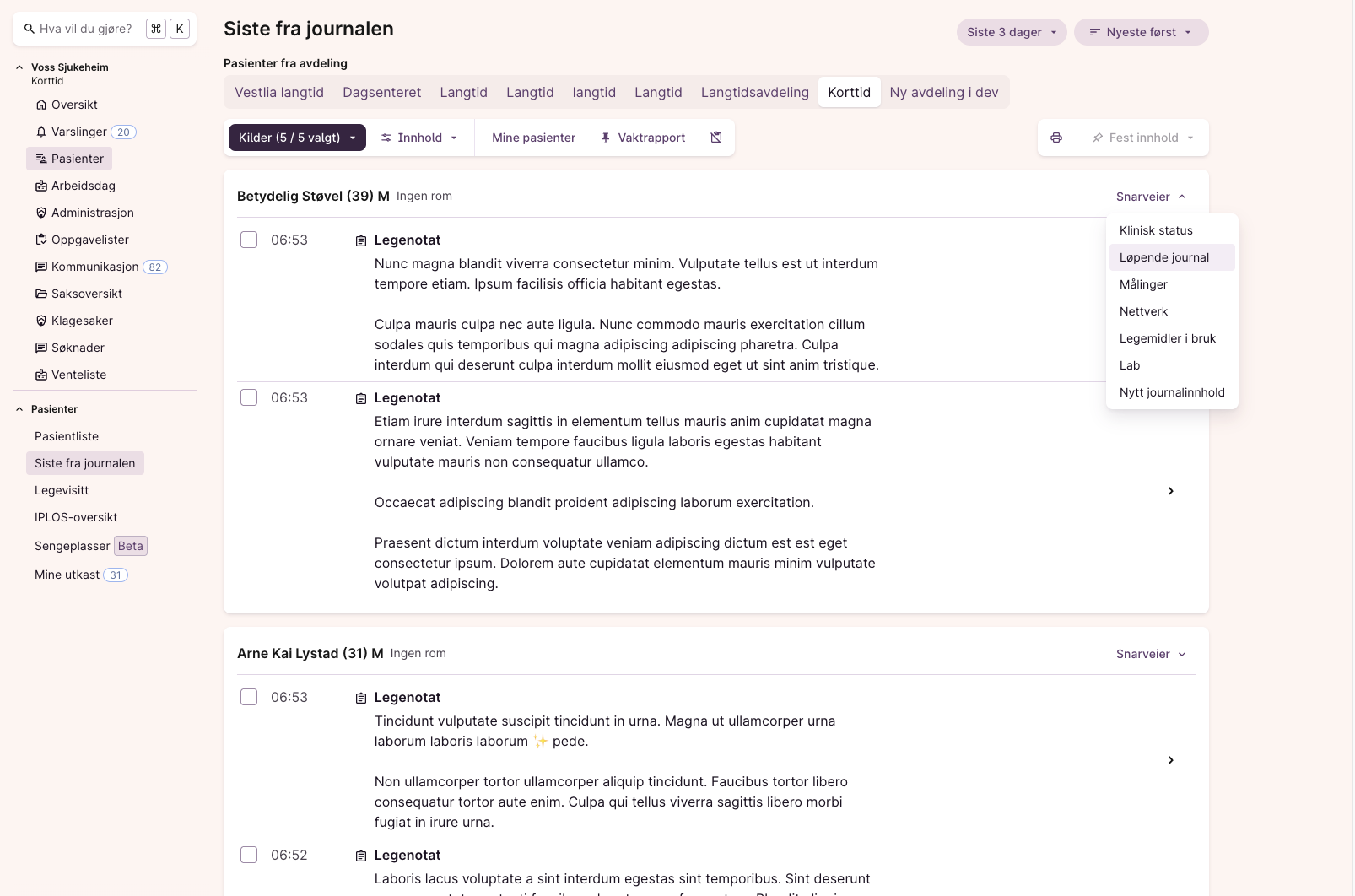Viewport: 1355px width, 896px height.
Task: Open Varslinger via the bell icon
Action: (41, 132)
